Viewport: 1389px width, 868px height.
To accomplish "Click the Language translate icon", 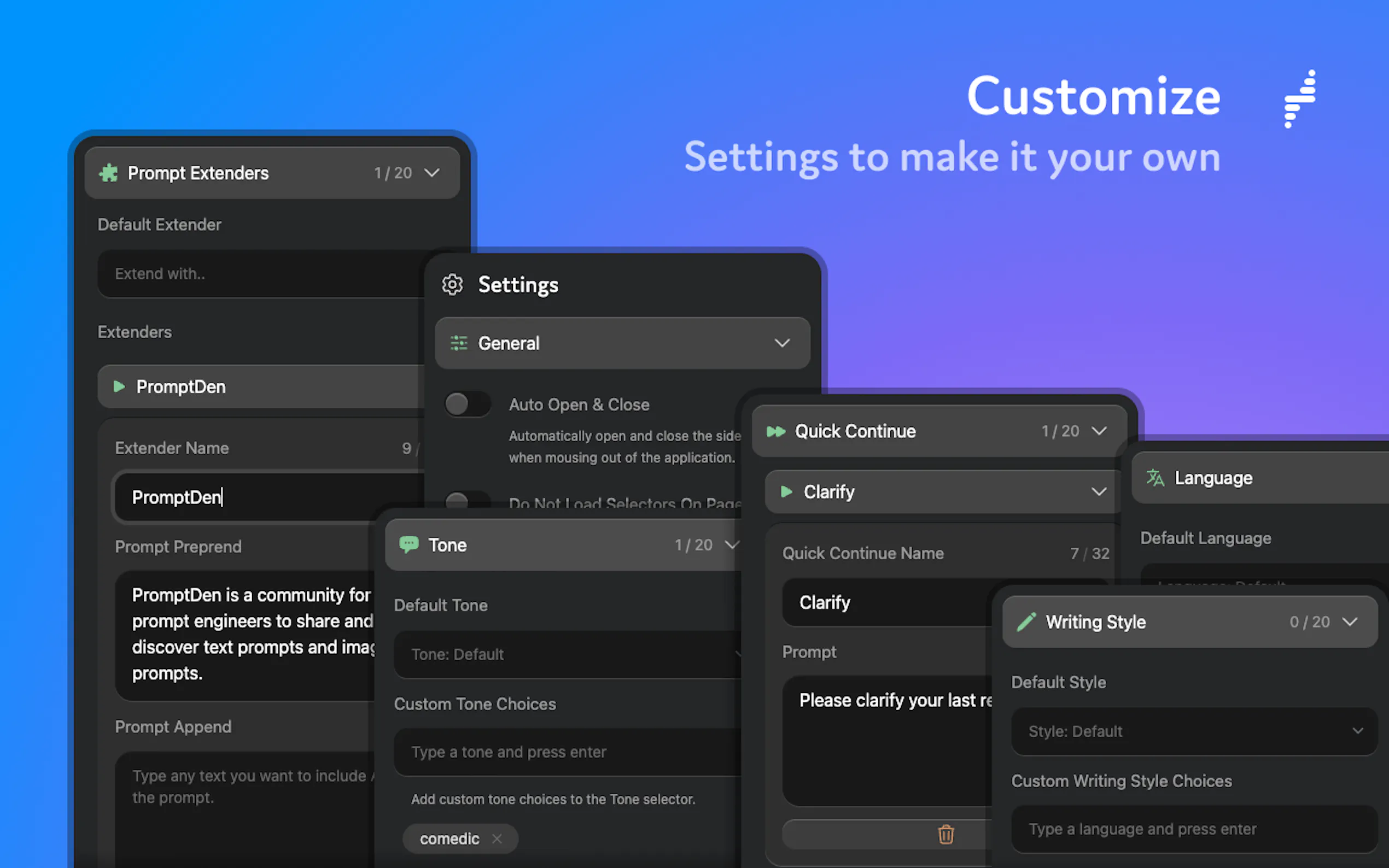I will [x=1155, y=478].
